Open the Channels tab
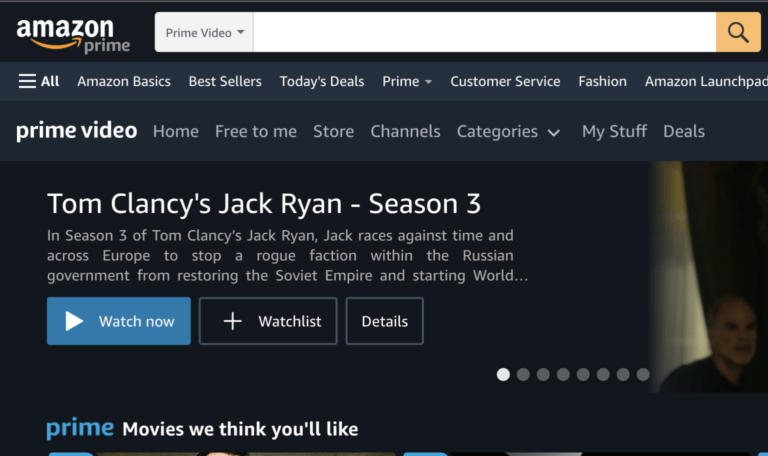Screen dimensions: 768x456 tap(406, 131)
